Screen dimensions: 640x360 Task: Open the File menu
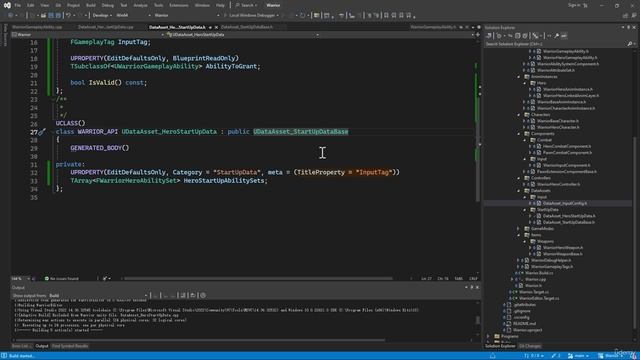[x=18, y=5]
